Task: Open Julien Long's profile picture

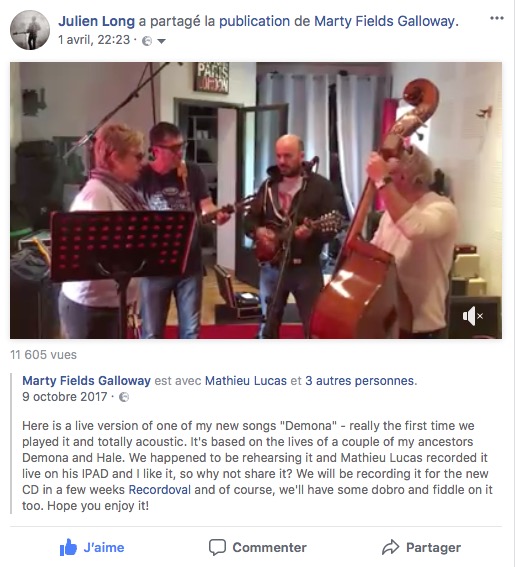Action: 30,30
